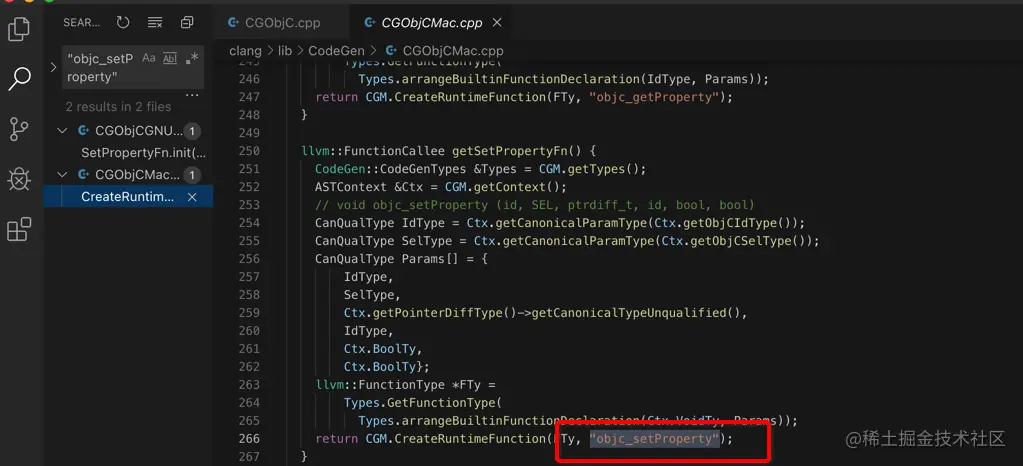Screen dimensions: 1023x466
Task: Click the result count badge for CGObjCGNU
Action: 192,131
